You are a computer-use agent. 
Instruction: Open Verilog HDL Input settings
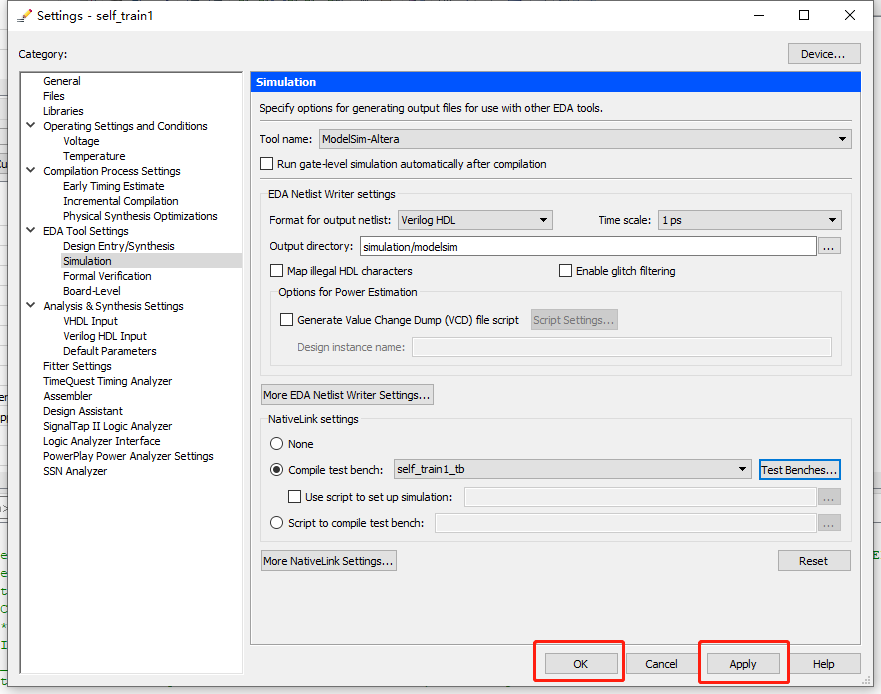[105, 336]
